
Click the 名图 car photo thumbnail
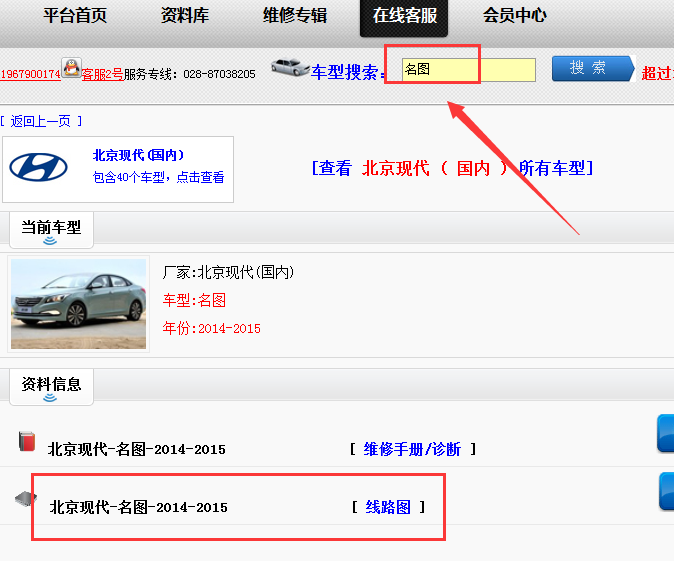[78, 304]
